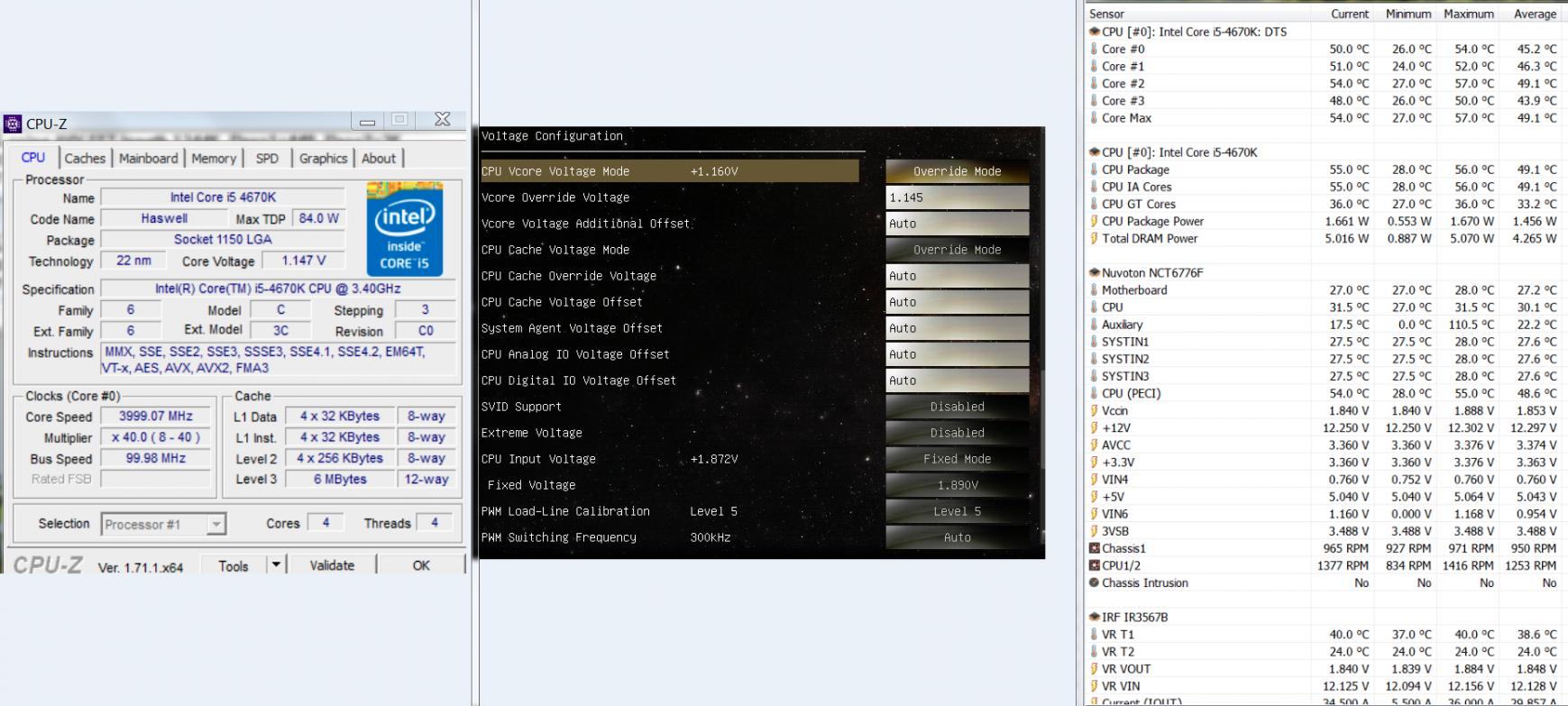The image size is (1568, 706).
Task: Edit the CPU Cache Override Voltage Auto field
Action: (957, 276)
